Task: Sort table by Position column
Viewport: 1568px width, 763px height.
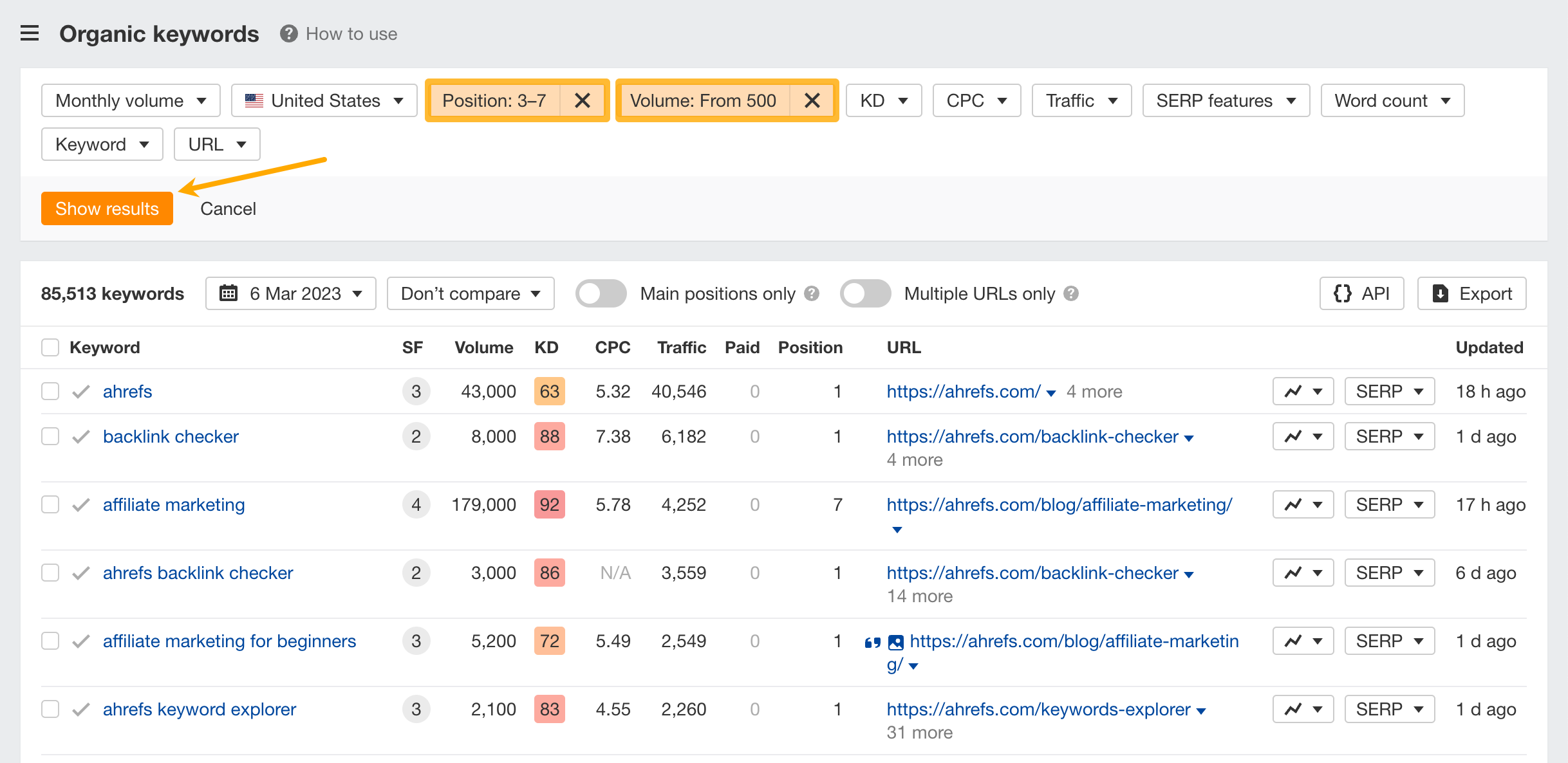Action: coord(810,347)
